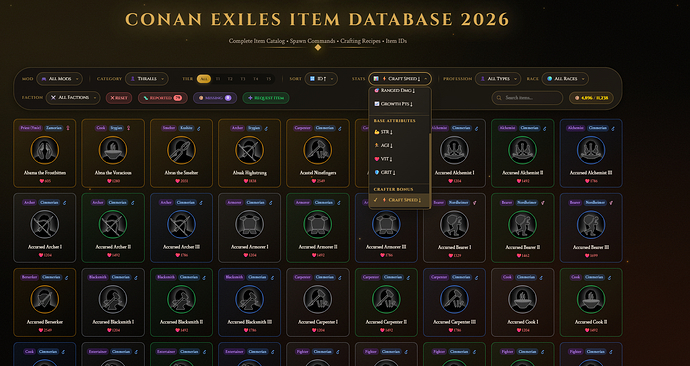Image resolution: width=690 pixels, height=366 pixels.
Task: Open Abna the Voracious cook icon
Action: click(113, 150)
